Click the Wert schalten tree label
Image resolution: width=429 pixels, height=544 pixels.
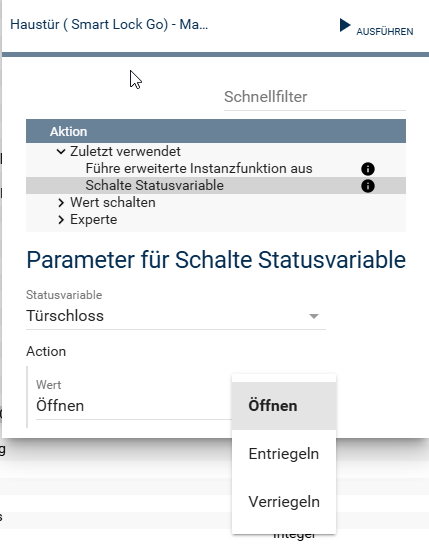click(x=113, y=203)
